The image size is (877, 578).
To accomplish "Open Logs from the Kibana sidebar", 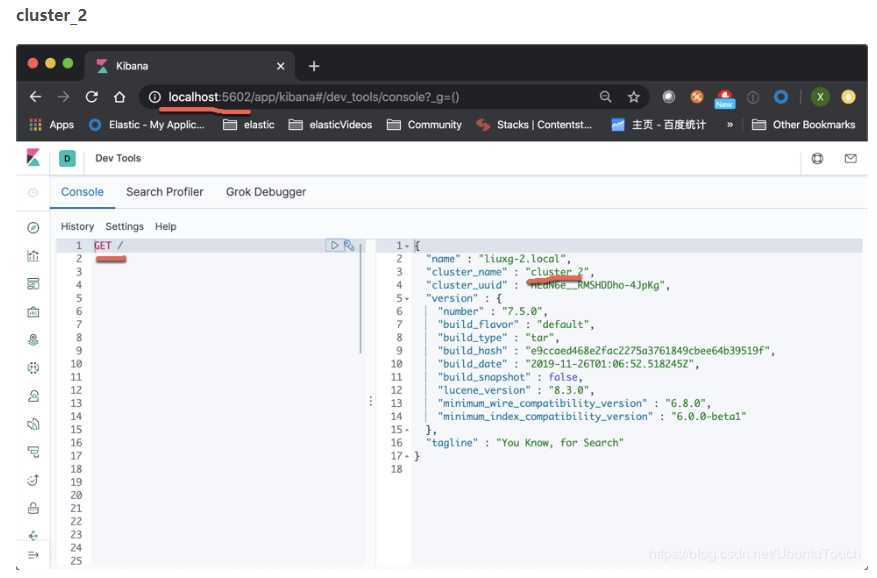I will point(33,424).
